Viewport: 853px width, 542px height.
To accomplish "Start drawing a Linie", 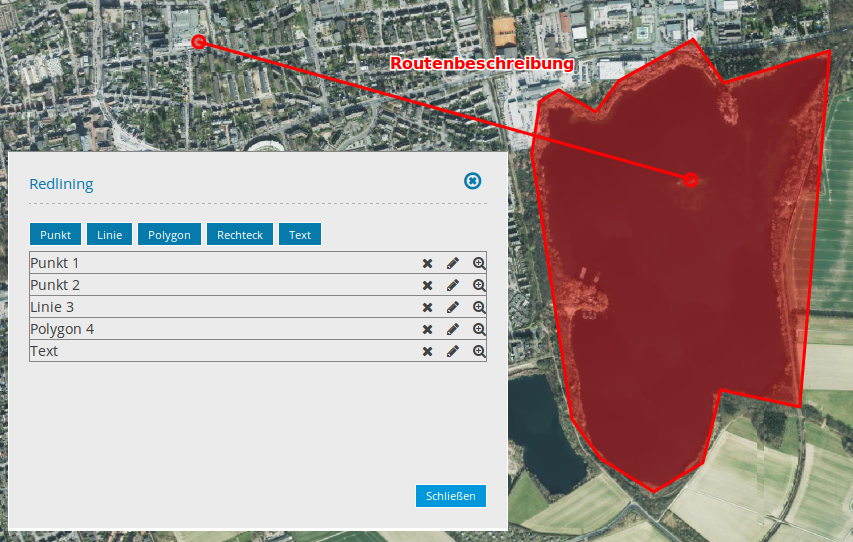I will coord(109,235).
